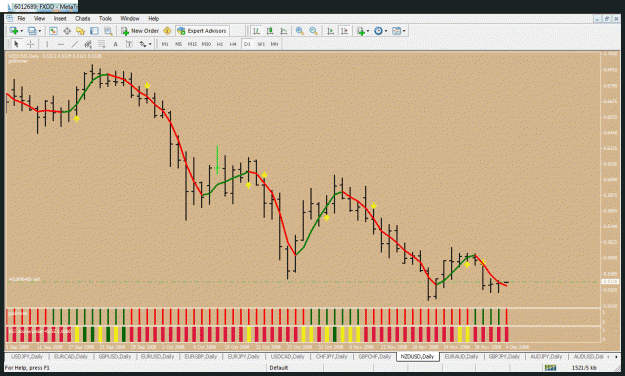Open the View menu

tap(39, 18)
